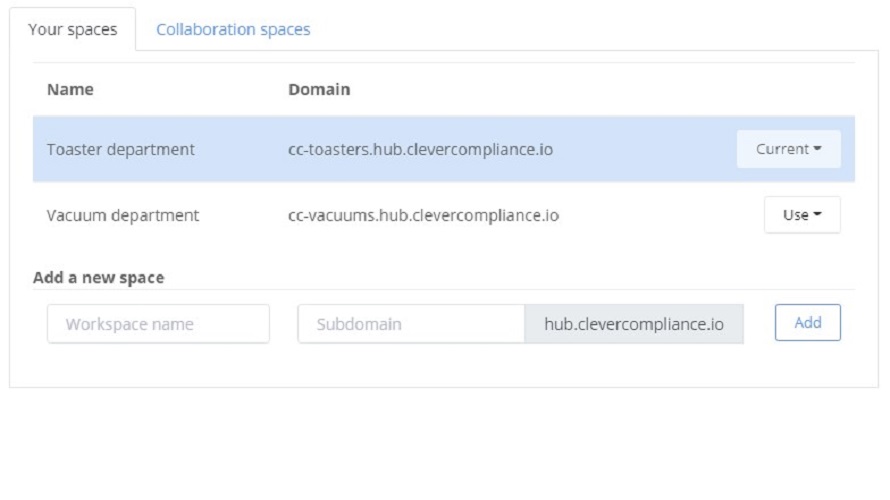
Task: Click the cc-toasters.hub.clevercompliance.io domain text
Action: (x=420, y=150)
